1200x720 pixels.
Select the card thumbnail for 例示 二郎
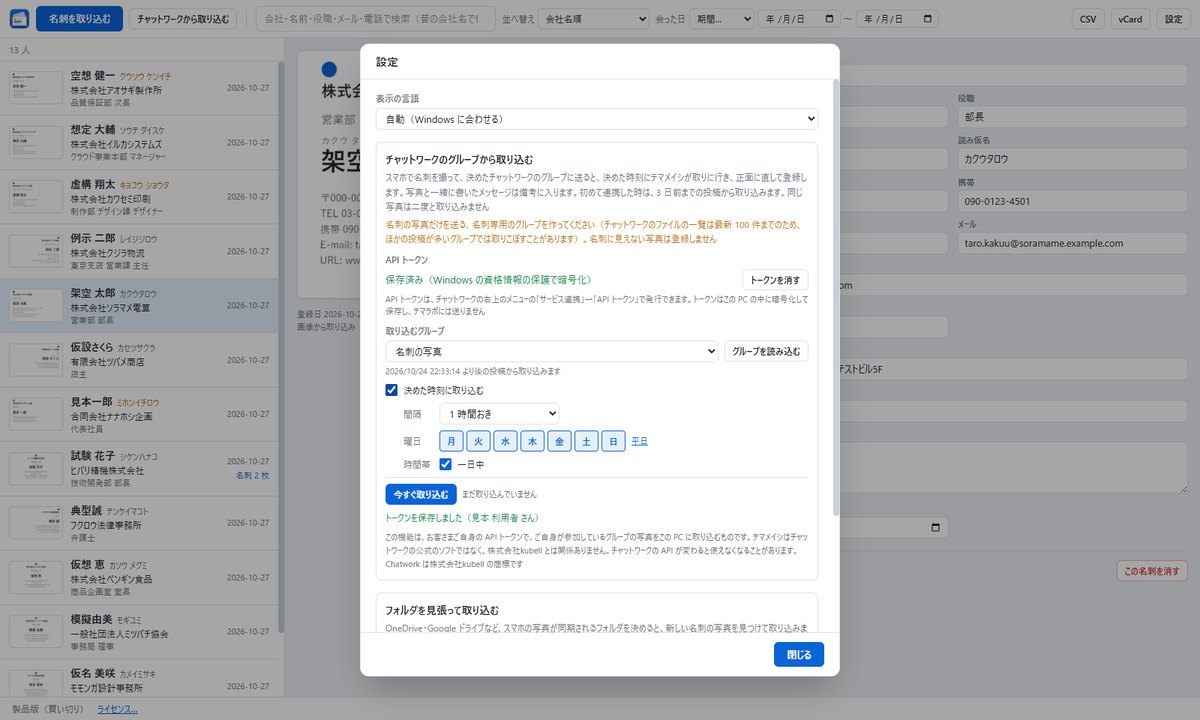pos(36,251)
